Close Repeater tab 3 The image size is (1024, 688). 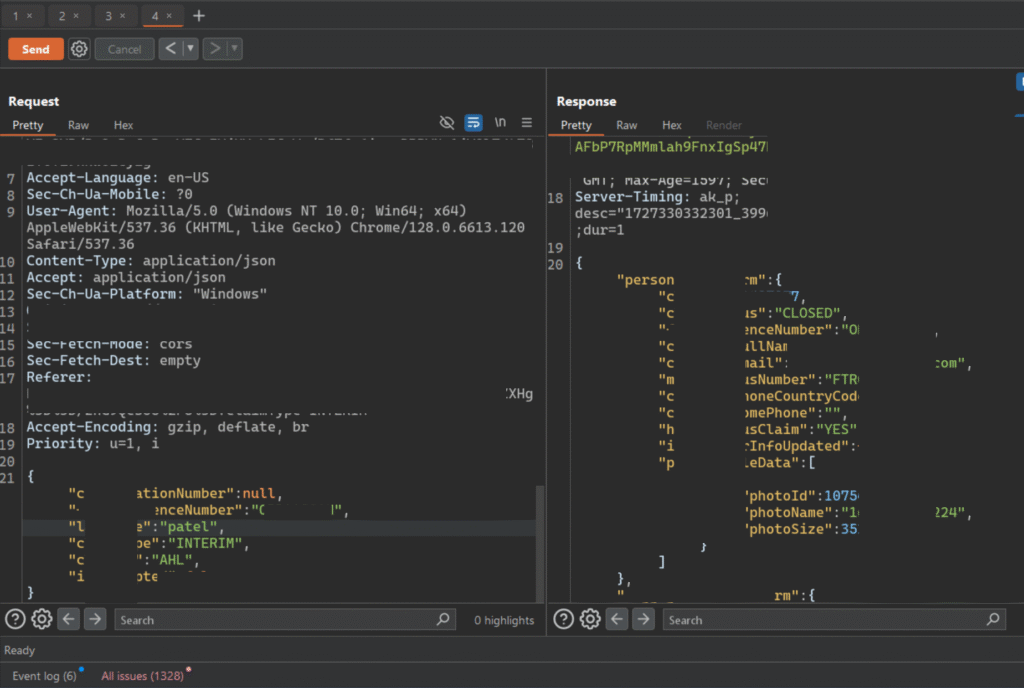123,16
